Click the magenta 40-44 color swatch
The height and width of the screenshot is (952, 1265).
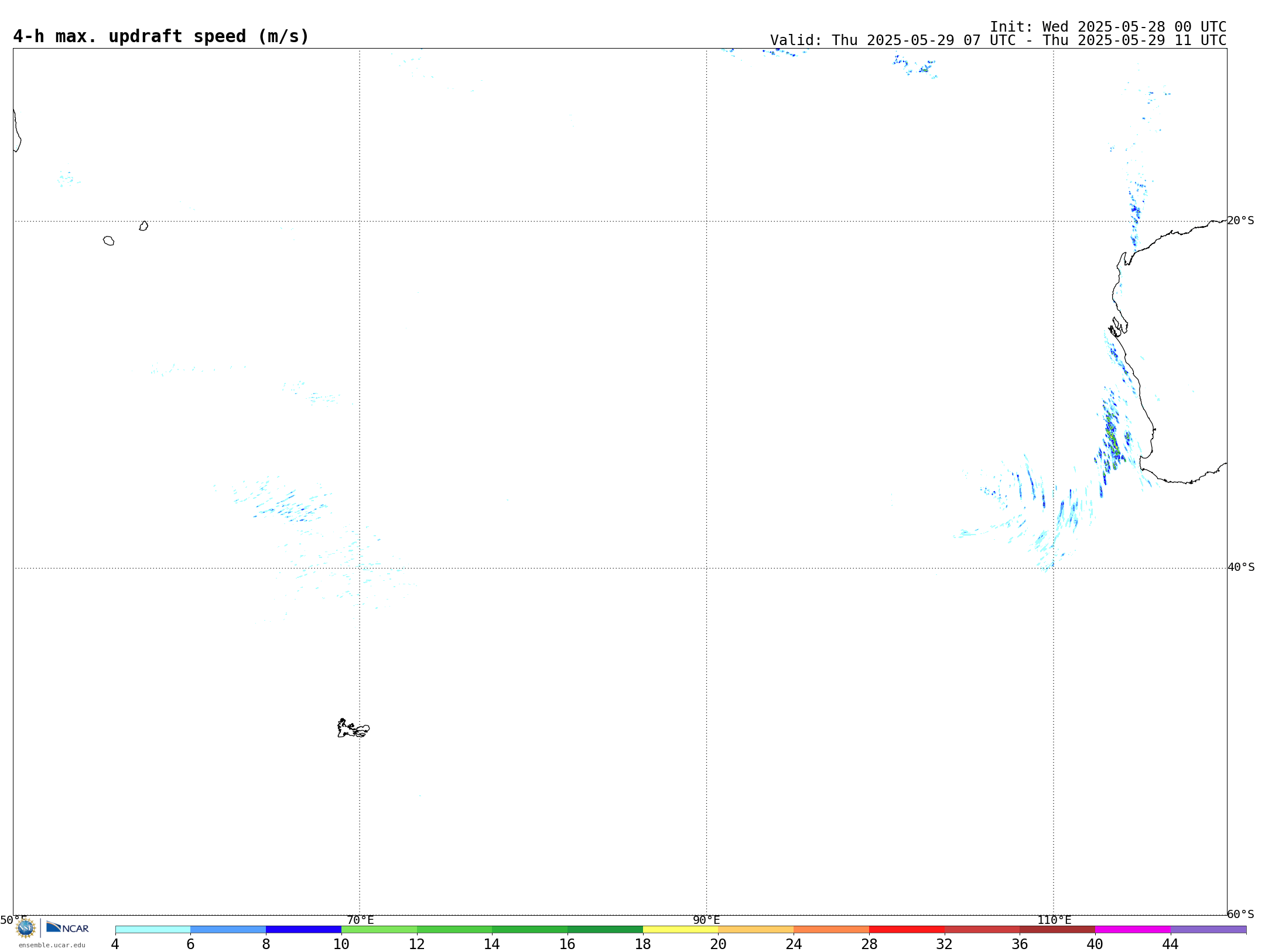coord(1133,929)
